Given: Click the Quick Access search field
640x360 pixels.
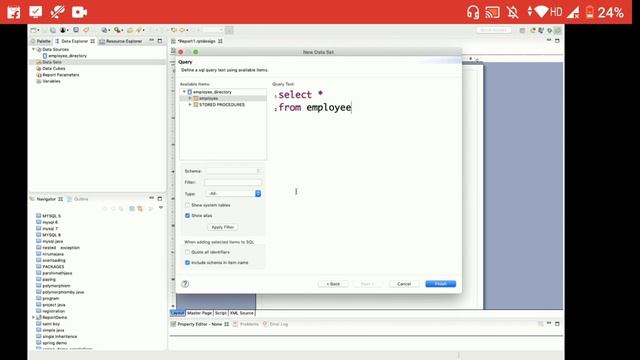Looking at the screenshot, I should pos(494,30).
